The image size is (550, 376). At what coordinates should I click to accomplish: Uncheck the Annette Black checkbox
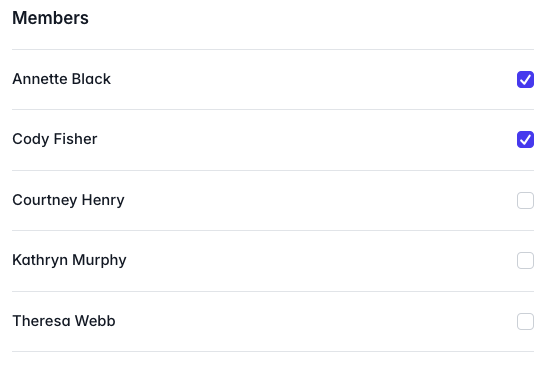[525, 79]
